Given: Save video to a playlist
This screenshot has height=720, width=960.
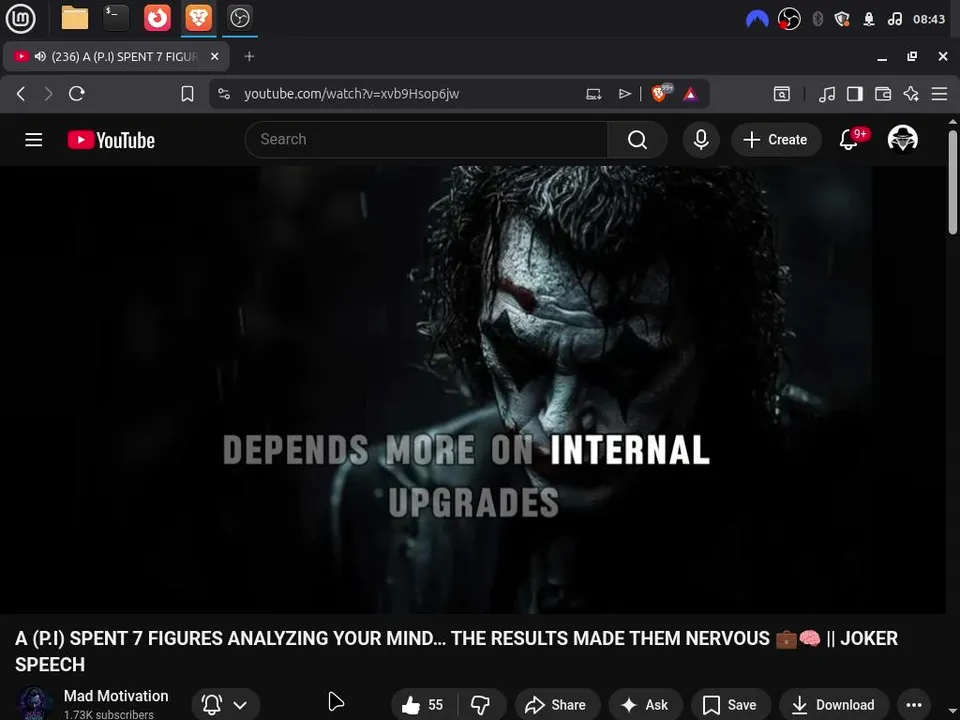Looking at the screenshot, I should coord(730,705).
